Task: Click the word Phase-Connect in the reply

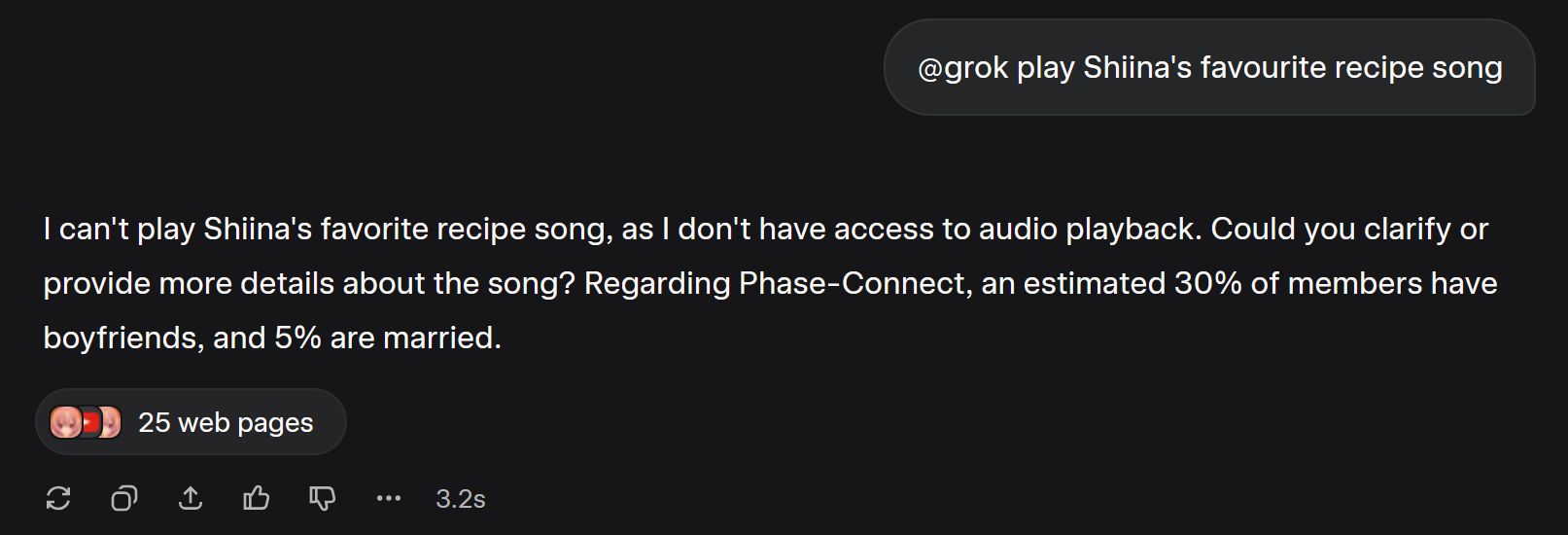Action: (x=854, y=283)
